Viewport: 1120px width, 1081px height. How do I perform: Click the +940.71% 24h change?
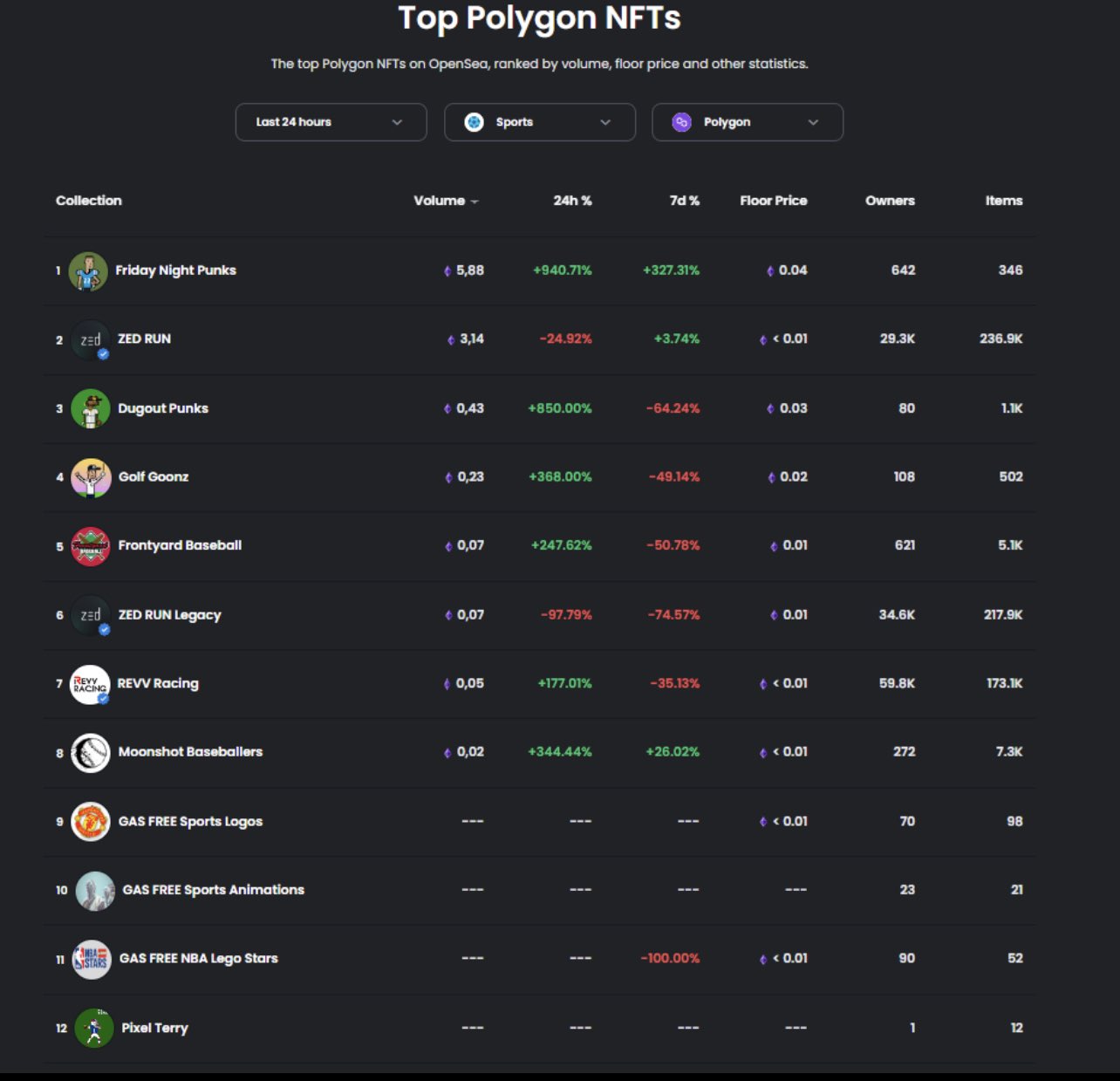(x=563, y=270)
